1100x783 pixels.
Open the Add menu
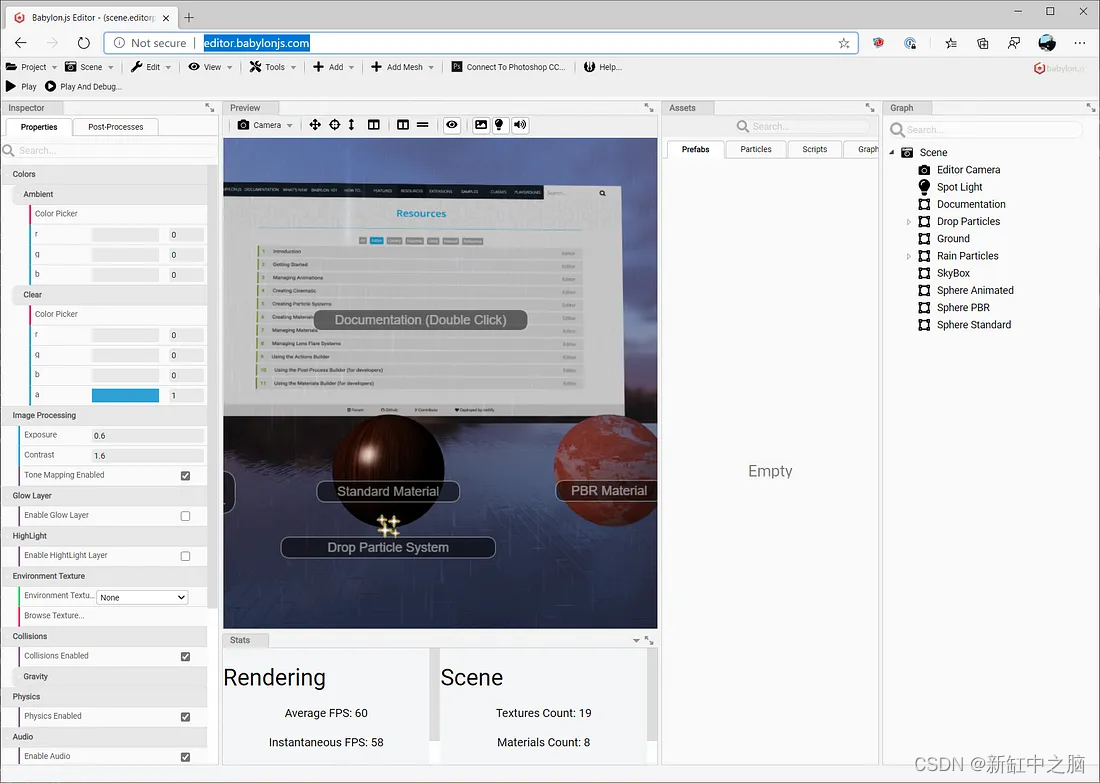333,67
